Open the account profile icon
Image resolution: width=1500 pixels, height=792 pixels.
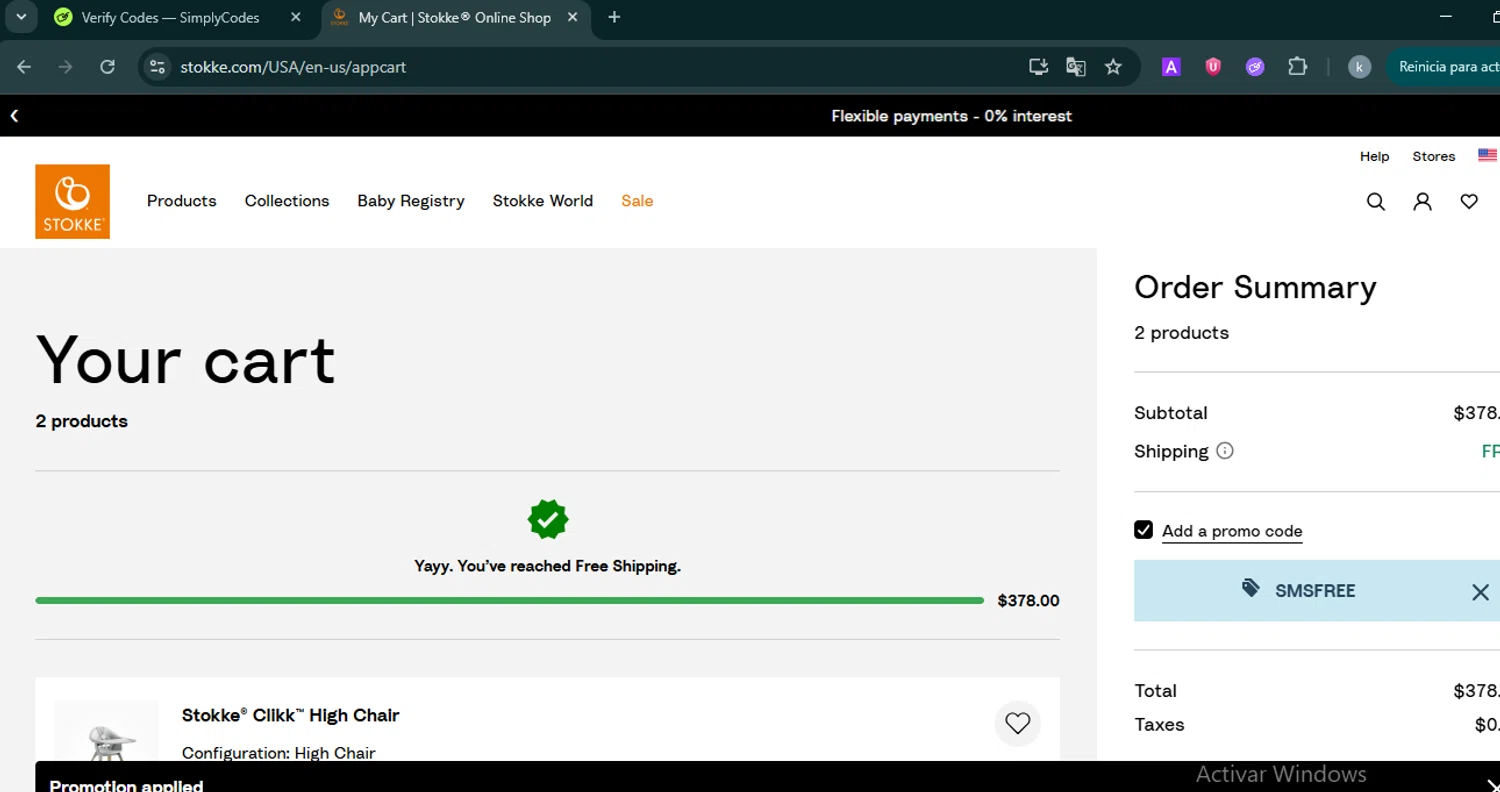[1422, 202]
